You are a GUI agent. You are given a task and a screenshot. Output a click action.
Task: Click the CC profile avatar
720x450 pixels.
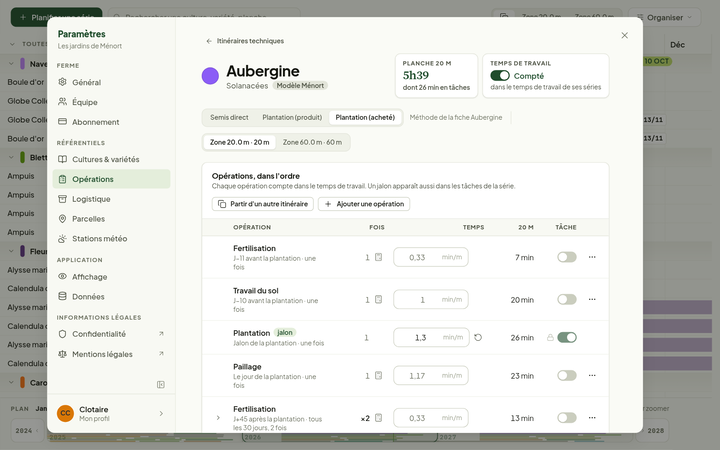[x=65, y=413]
